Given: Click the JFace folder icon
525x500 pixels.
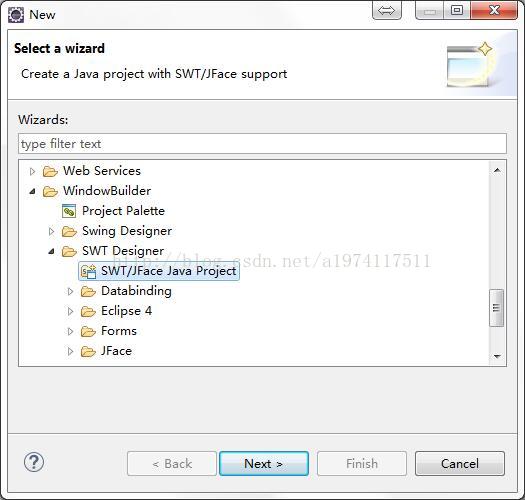Looking at the screenshot, I should (x=88, y=351).
